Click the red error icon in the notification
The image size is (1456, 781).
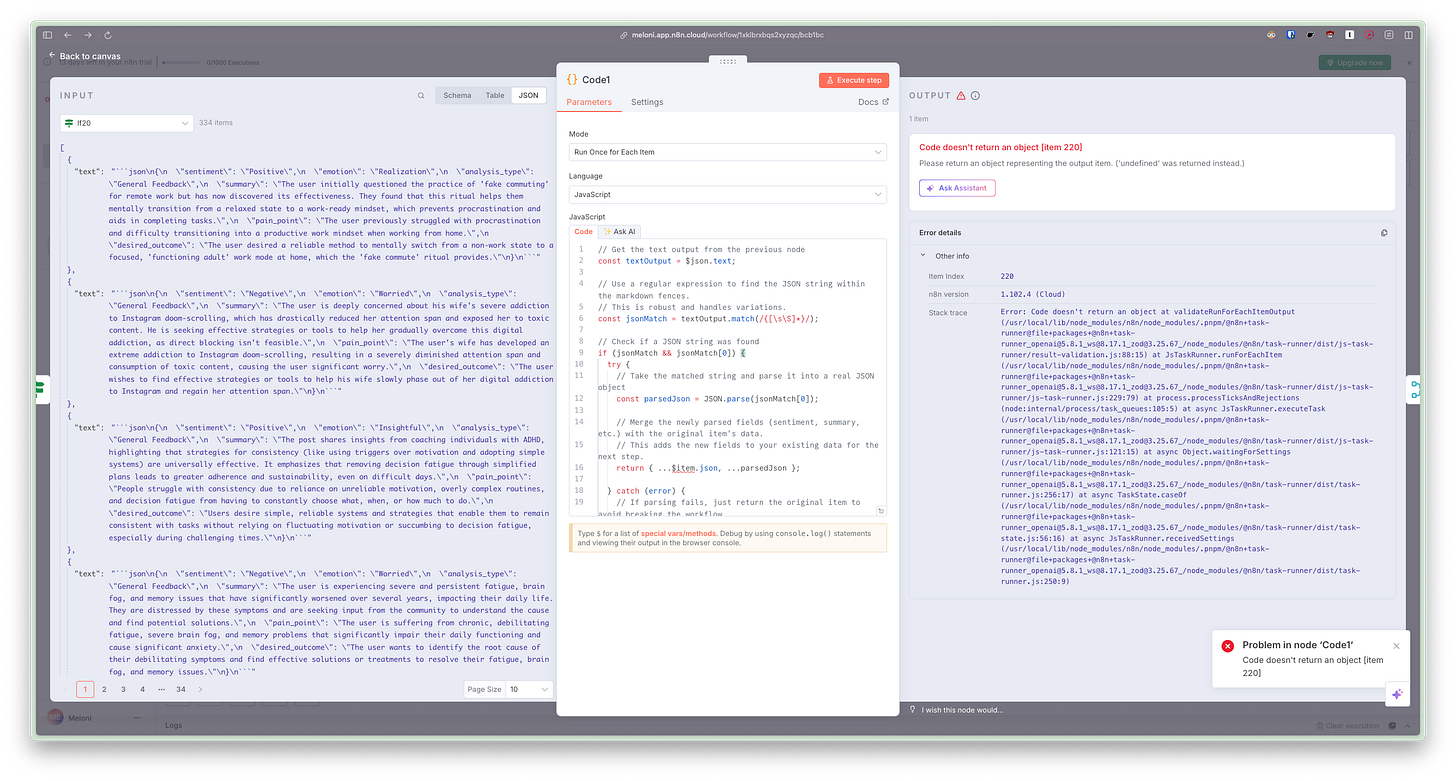(1227, 646)
